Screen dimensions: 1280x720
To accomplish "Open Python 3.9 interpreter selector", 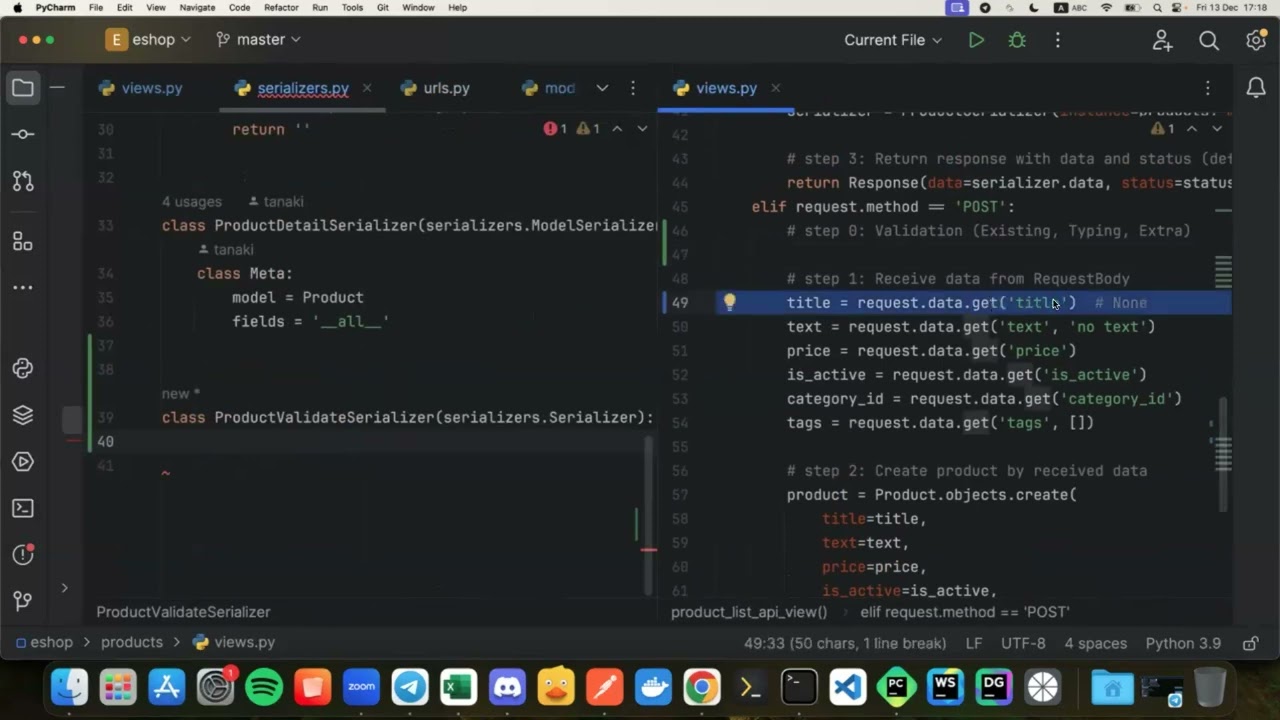I will point(1183,643).
